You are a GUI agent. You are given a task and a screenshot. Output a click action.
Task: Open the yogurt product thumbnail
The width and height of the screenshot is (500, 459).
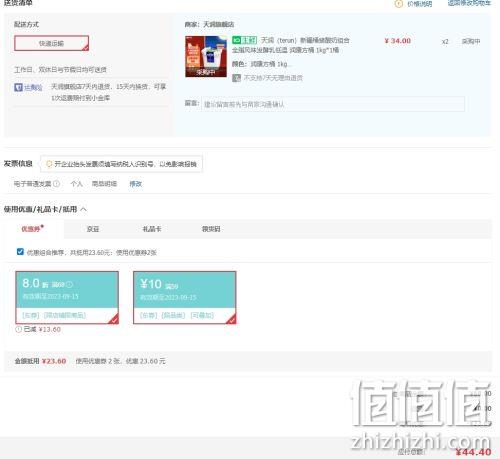pyautogui.click(x=206, y=57)
